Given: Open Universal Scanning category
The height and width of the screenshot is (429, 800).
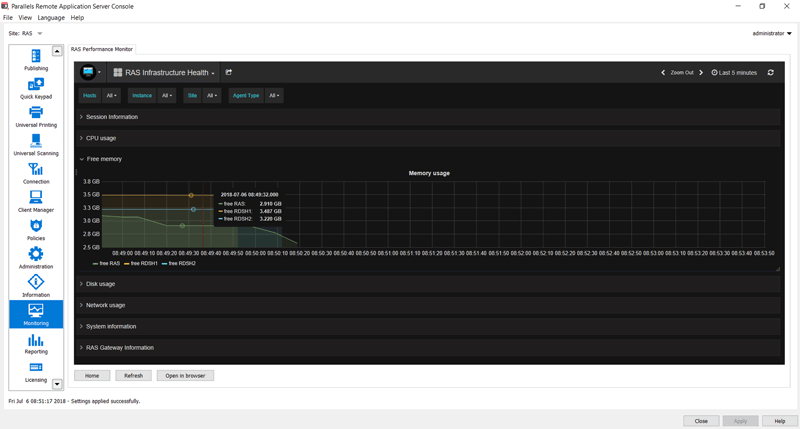Looking at the screenshot, I should 36,145.
